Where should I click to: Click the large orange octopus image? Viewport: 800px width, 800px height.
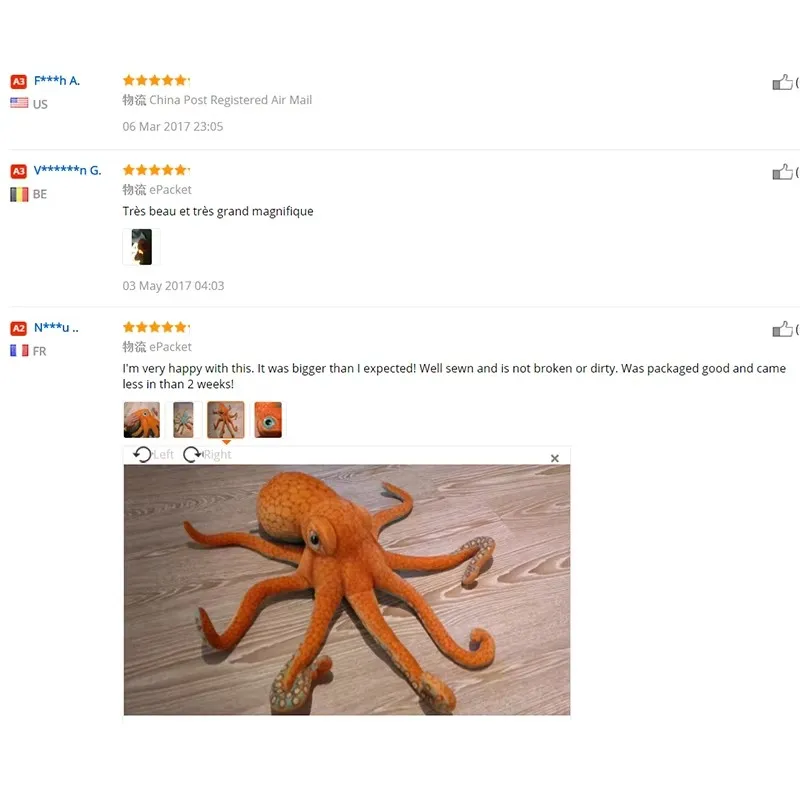pyautogui.click(x=347, y=589)
